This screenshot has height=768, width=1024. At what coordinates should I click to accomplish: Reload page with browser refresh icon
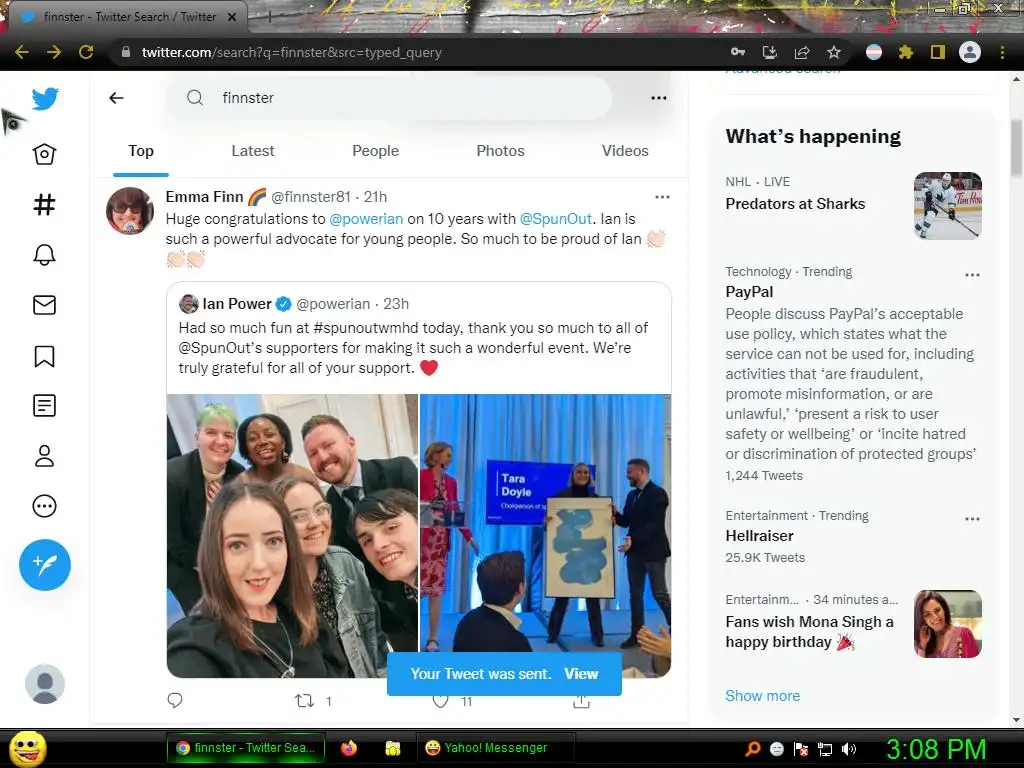pyautogui.click(x=86, y=52)
